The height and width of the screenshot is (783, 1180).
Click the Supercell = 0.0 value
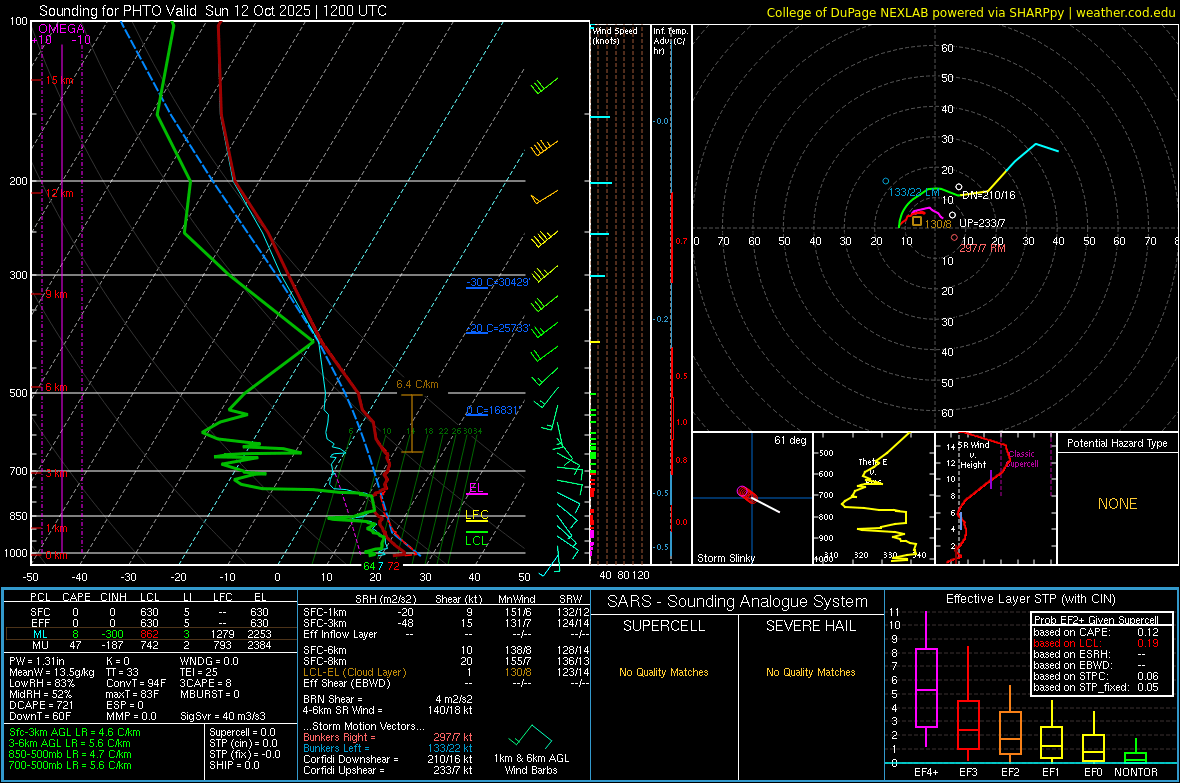point(242,732)
